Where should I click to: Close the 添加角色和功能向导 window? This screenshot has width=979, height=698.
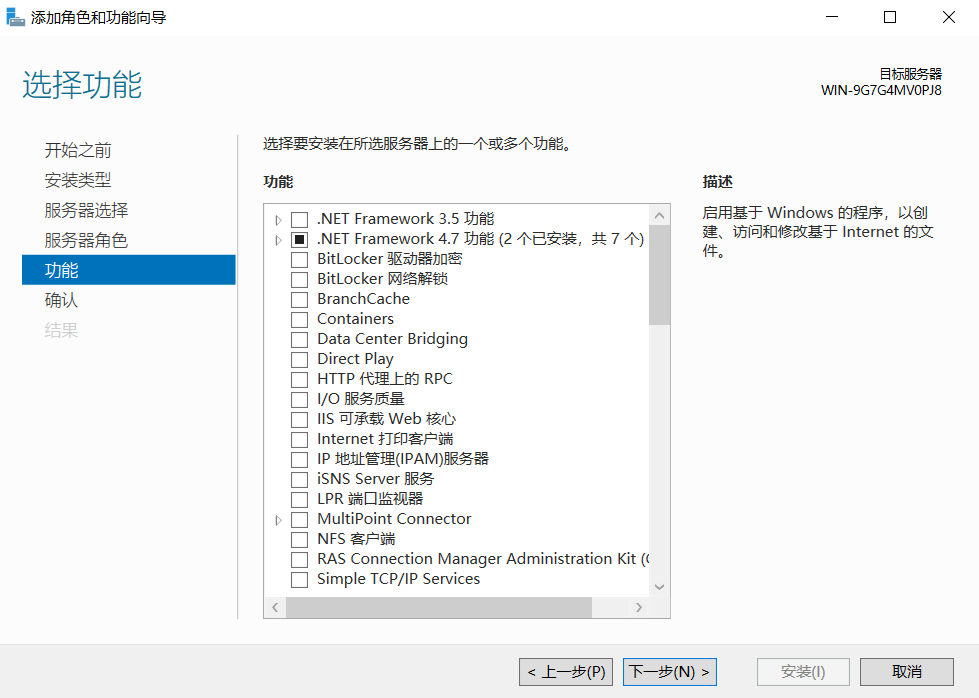click(948, 17)
